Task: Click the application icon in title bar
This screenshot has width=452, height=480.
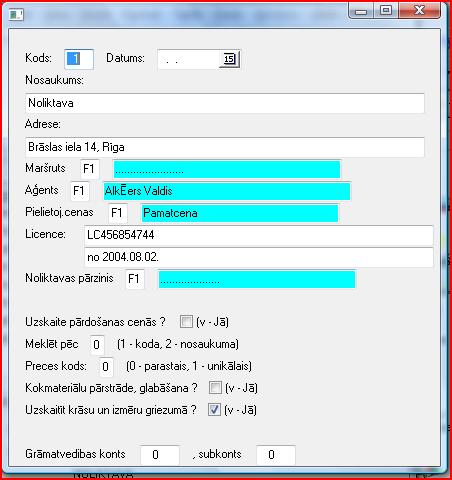Action: click(x=16, y=14)
